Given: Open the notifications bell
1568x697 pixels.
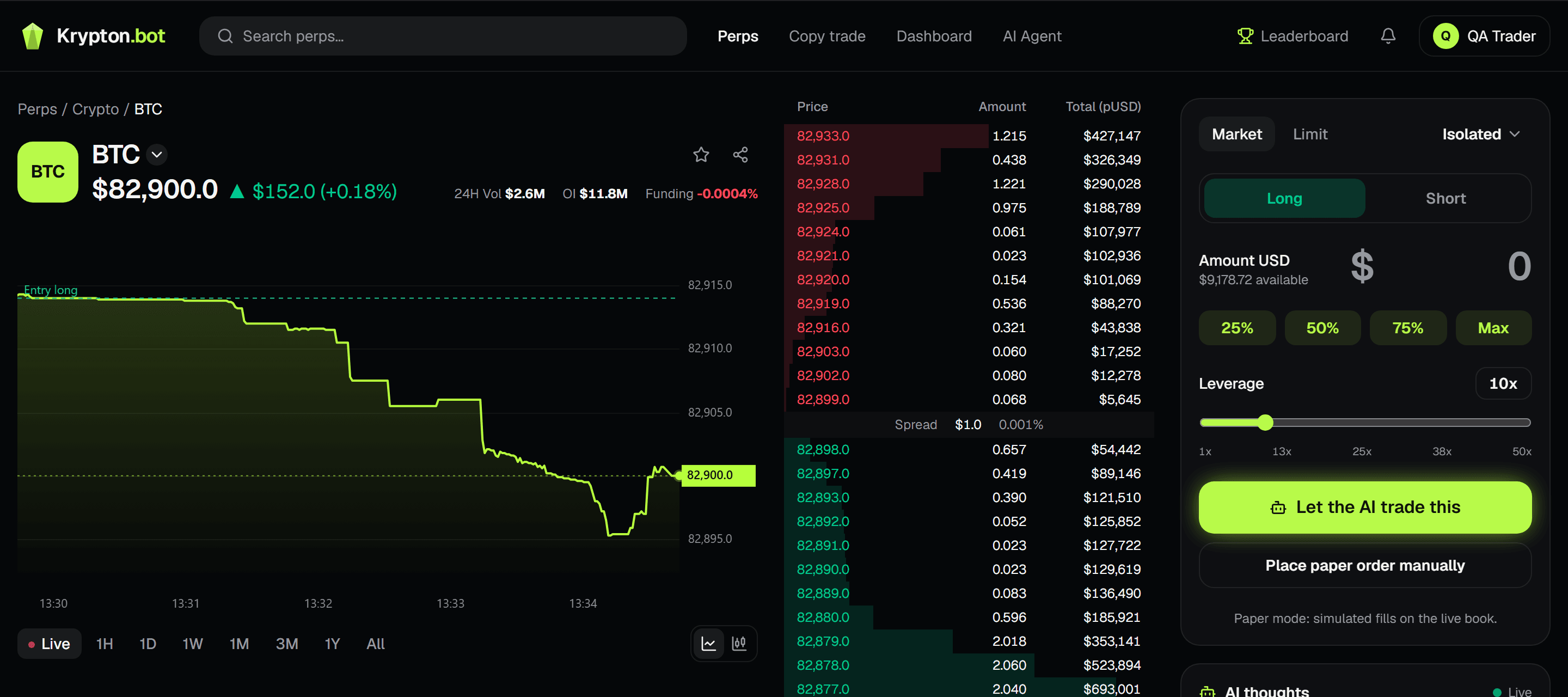Looking at the screenshot, I should click(1388, 36).
